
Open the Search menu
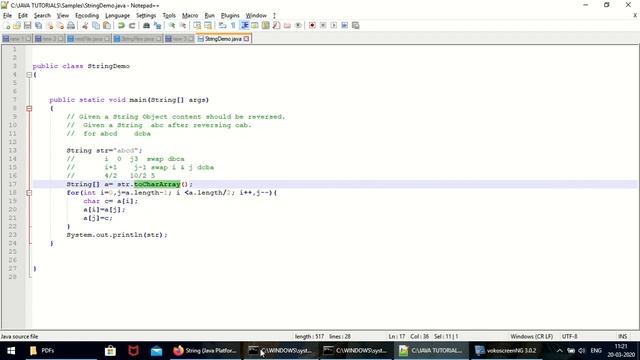[42, 16]
